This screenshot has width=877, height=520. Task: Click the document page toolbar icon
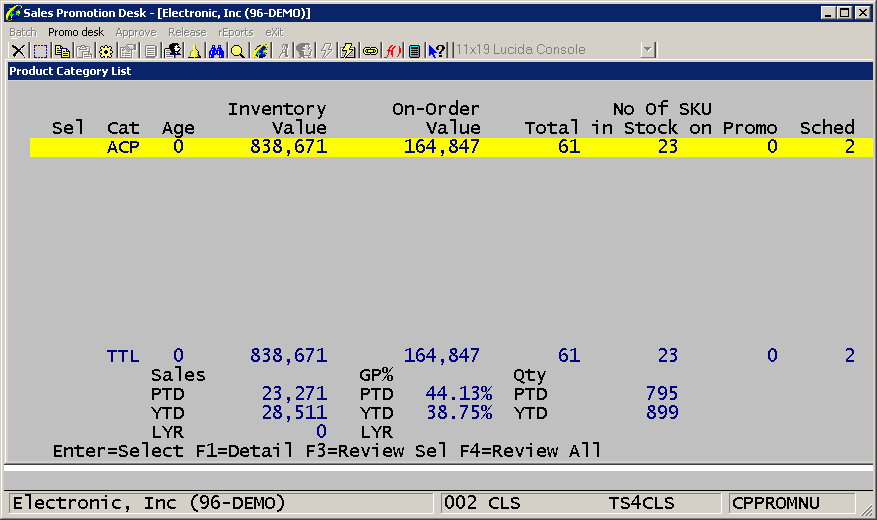pos(150,51)
